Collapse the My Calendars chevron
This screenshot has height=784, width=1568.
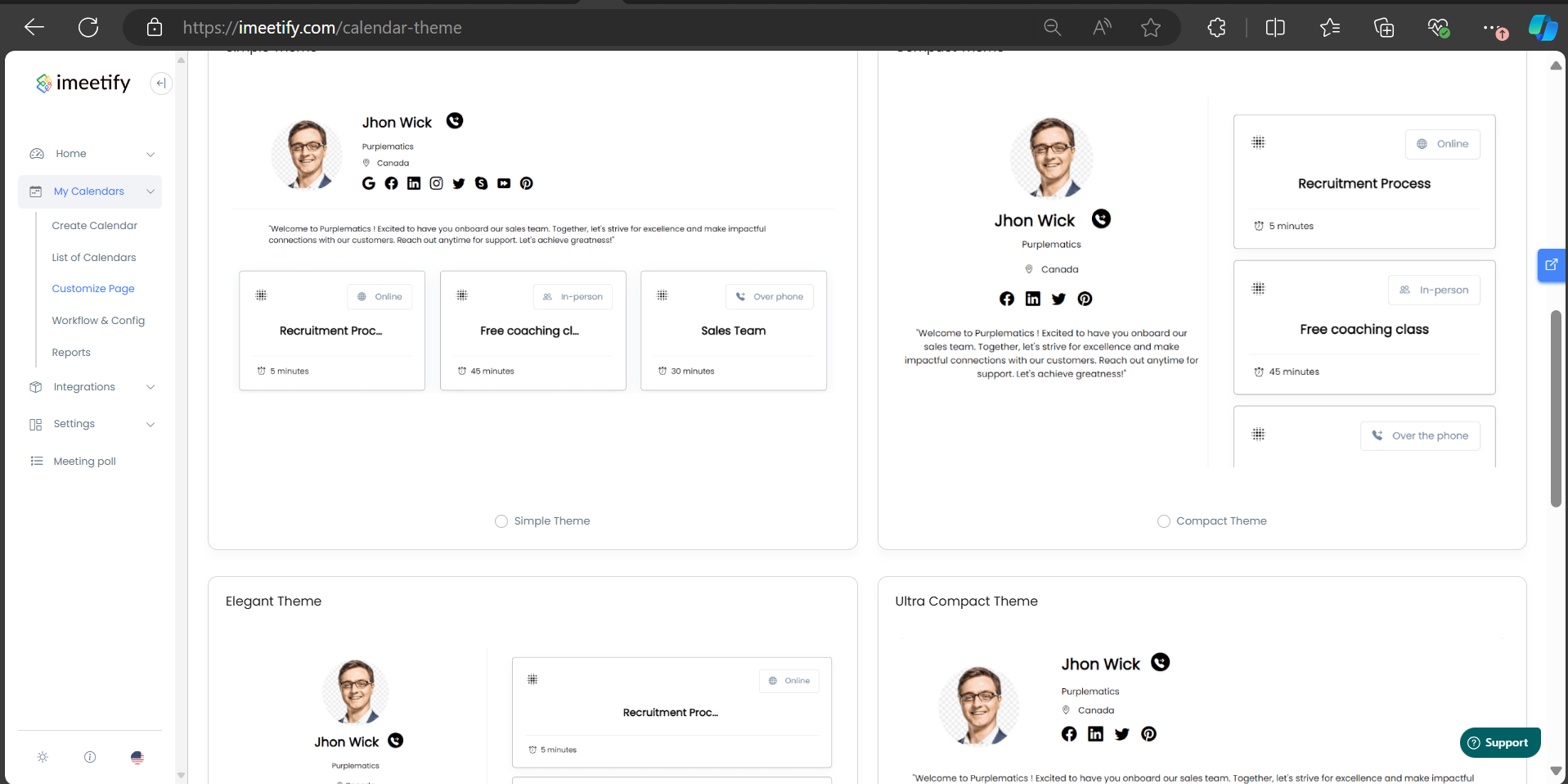pos(151,191)
